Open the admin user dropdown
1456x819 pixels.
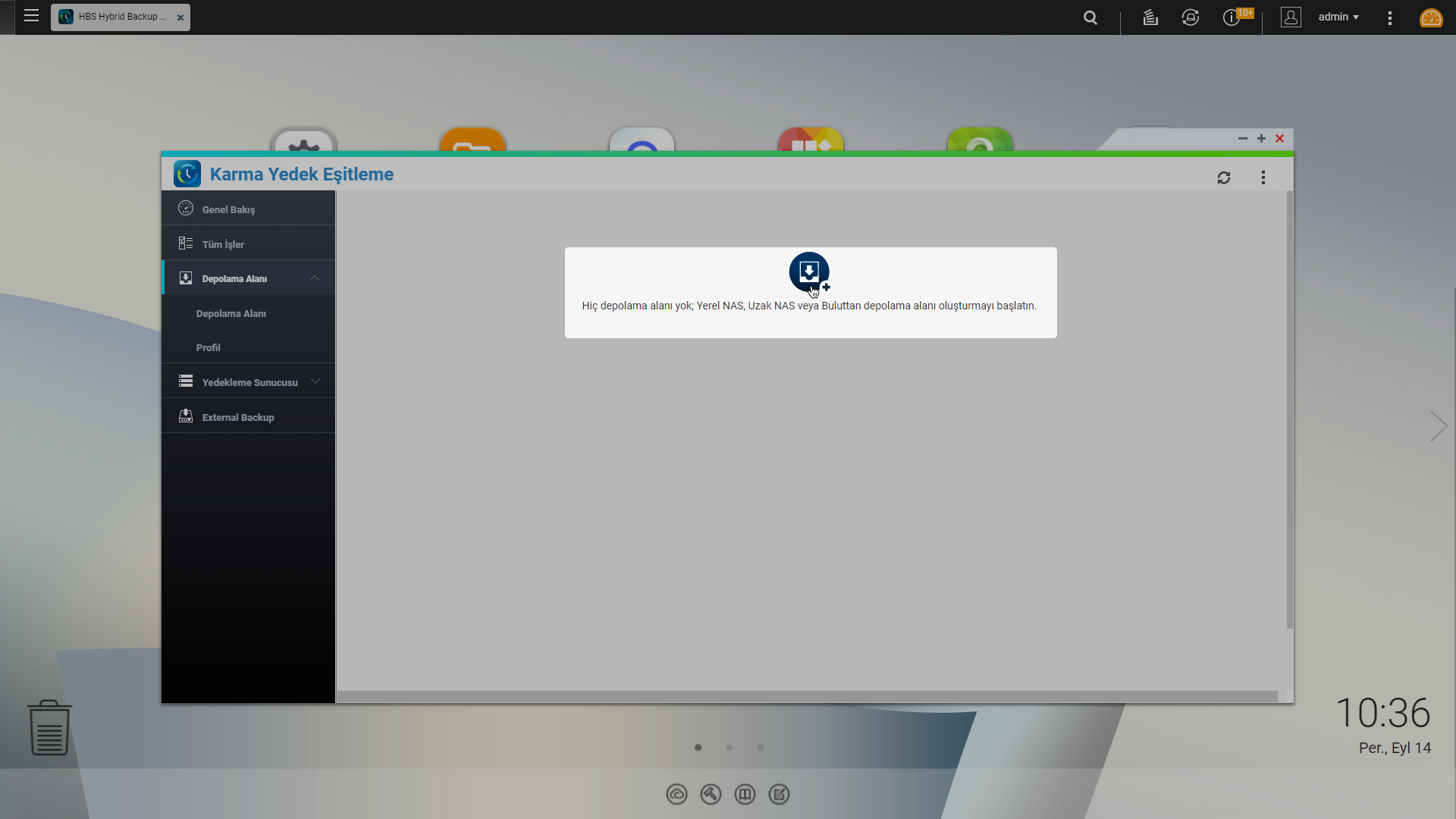pyautogui.click(x=1338, y=17)
